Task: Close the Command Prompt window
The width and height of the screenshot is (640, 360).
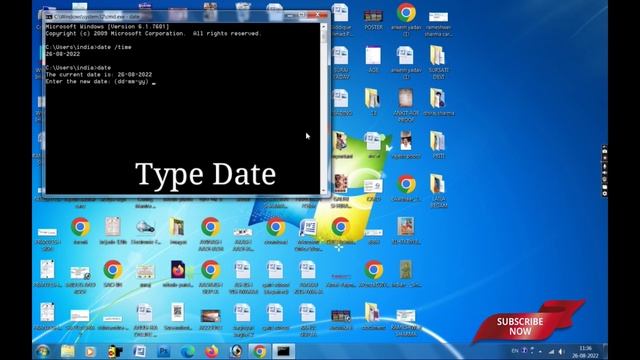Action: coord(318,15)
